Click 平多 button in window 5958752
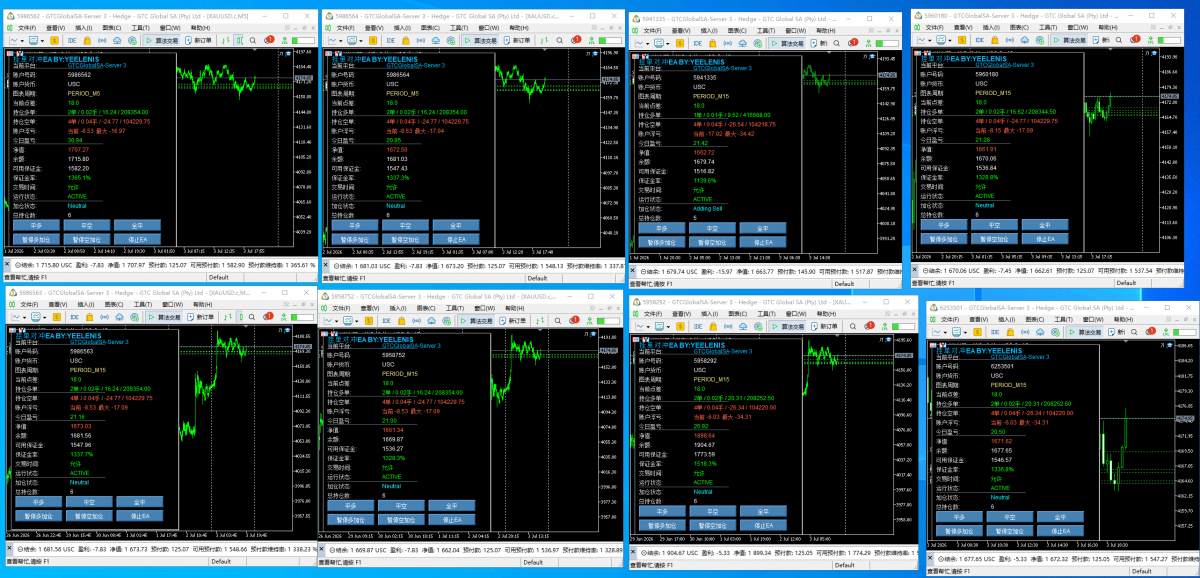1200x578 pixels. [350, 506]
